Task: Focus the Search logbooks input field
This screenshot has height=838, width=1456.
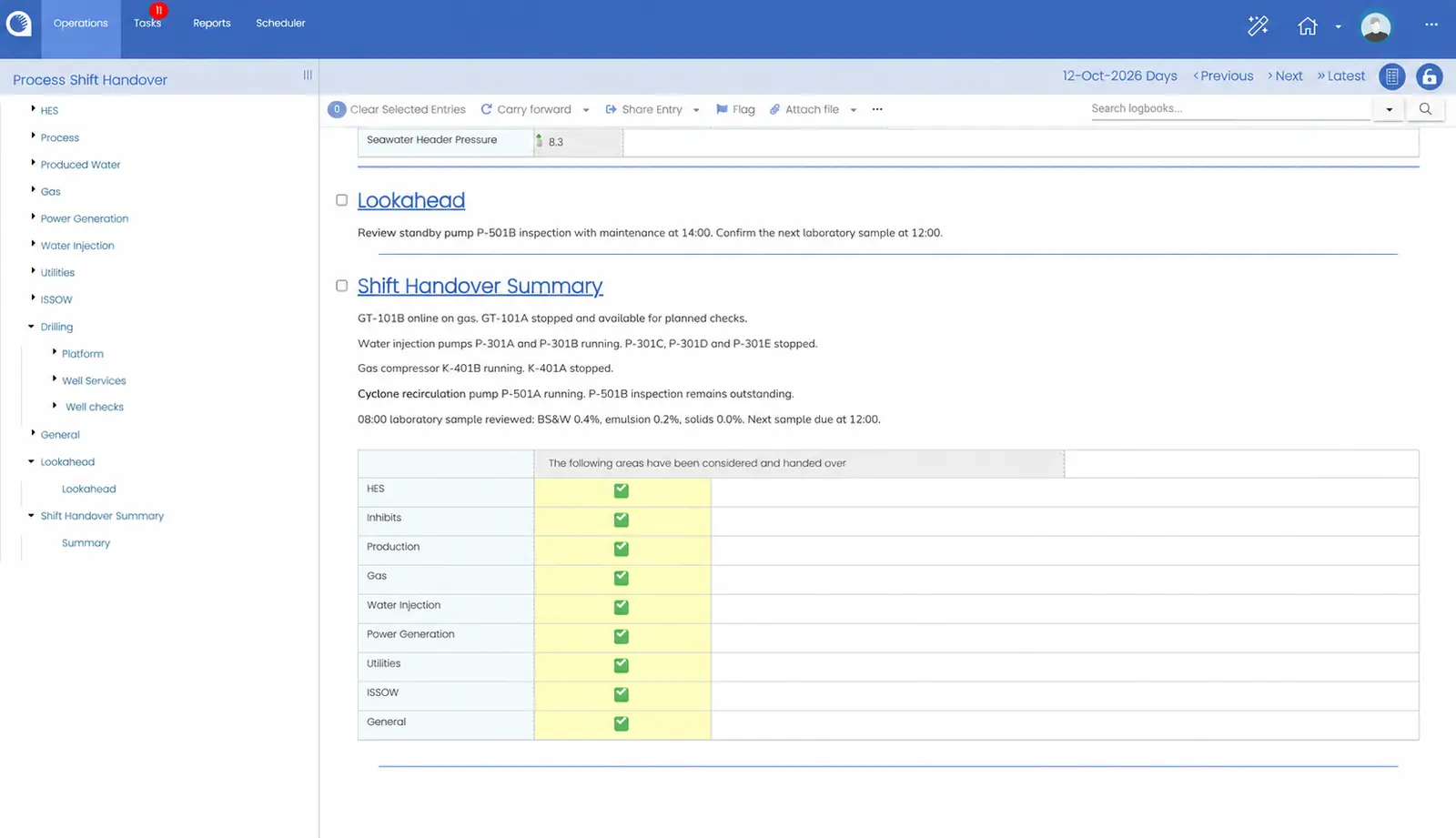Action: (1230, 109)
